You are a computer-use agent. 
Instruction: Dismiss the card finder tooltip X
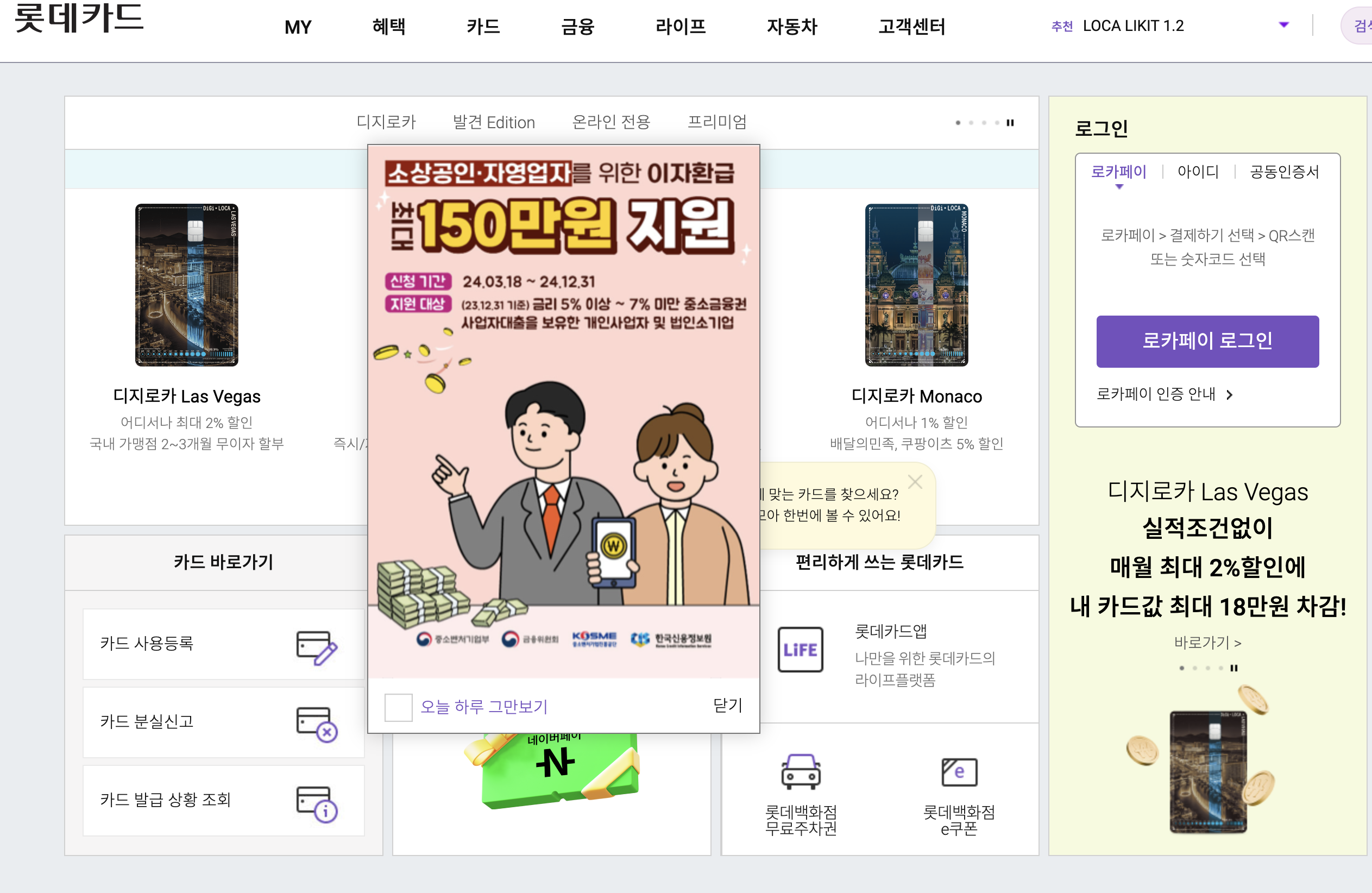click(x=915, y=481)
